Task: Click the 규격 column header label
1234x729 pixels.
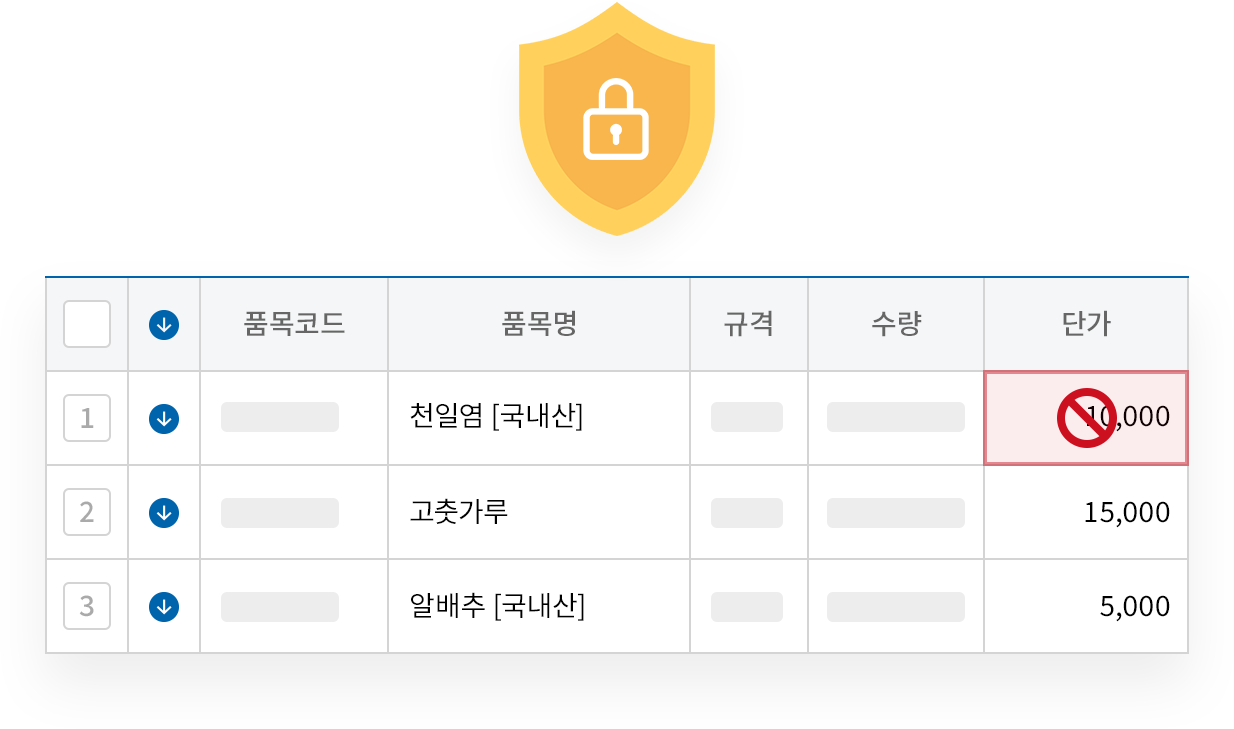Action: point(748,324)
